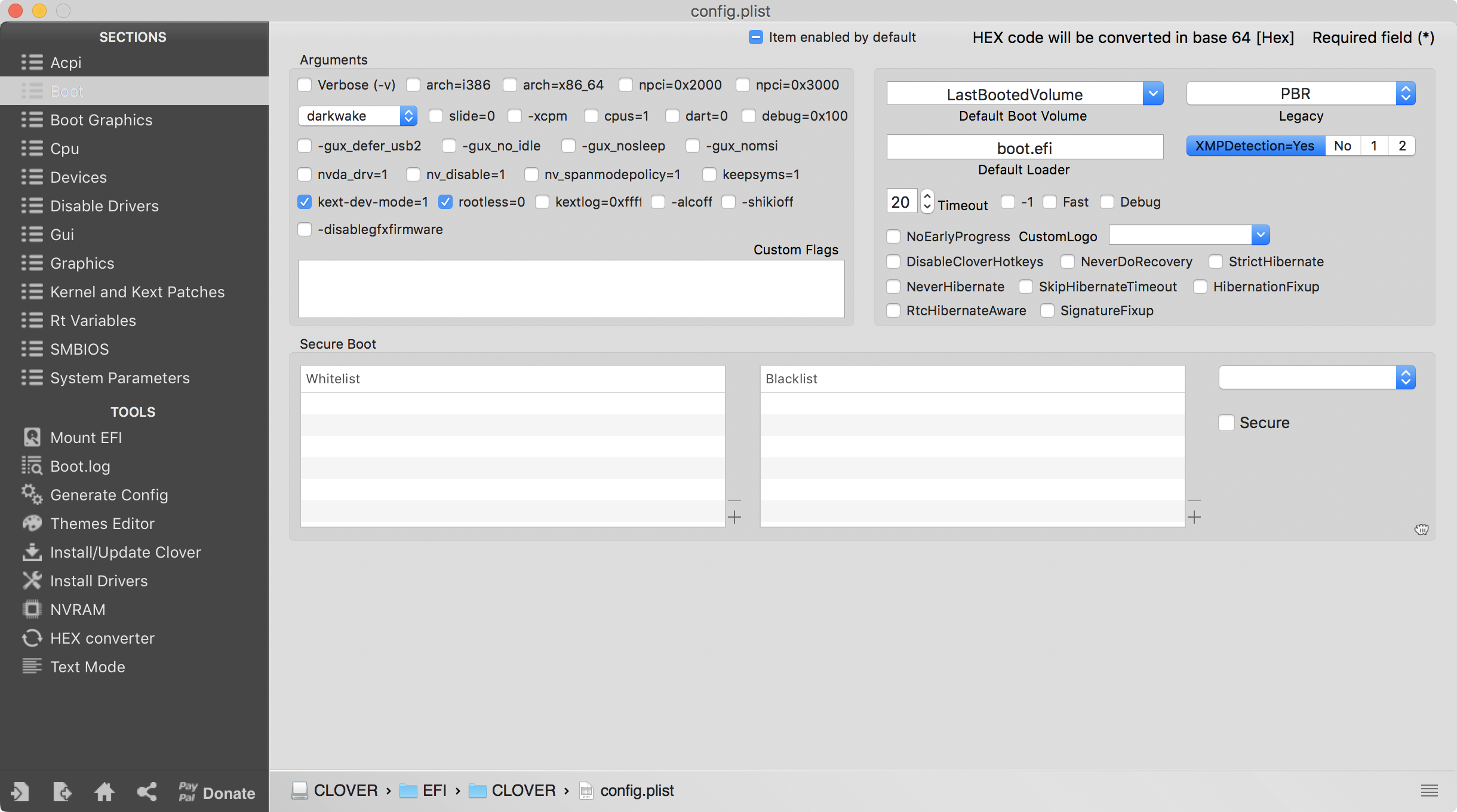This screenshot has height=812, width=1457.
Task: Toggle the NeverHibernate checkbox
Action: pos(893,287)
